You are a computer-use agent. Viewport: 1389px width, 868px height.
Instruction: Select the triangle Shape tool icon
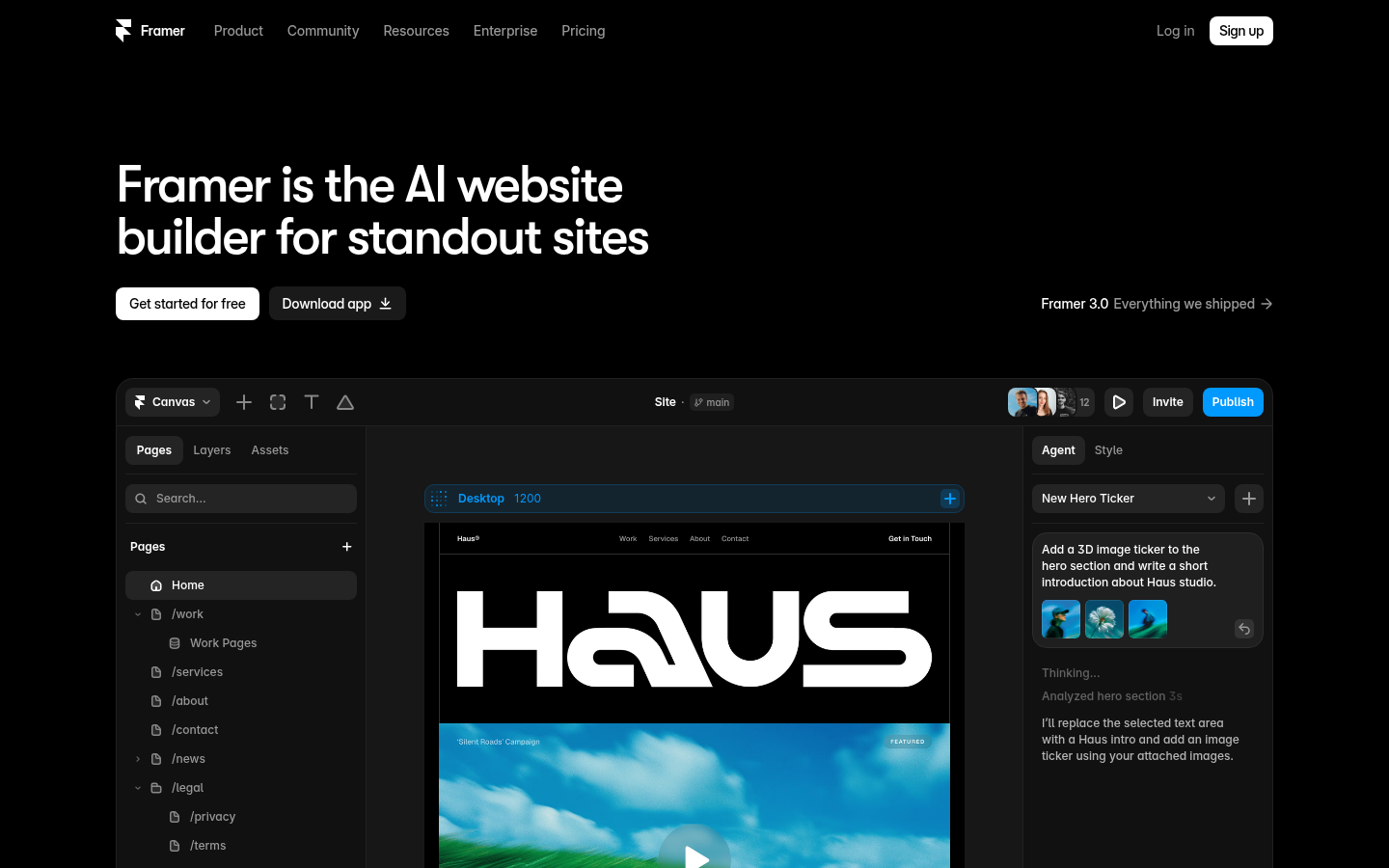pyautogui.click(x=345, y=402)
